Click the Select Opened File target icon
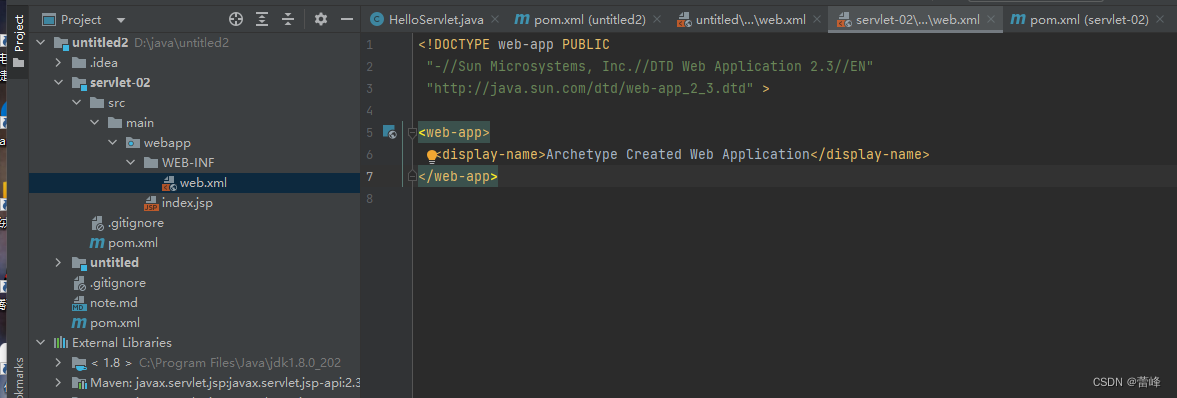 point(236,20)
